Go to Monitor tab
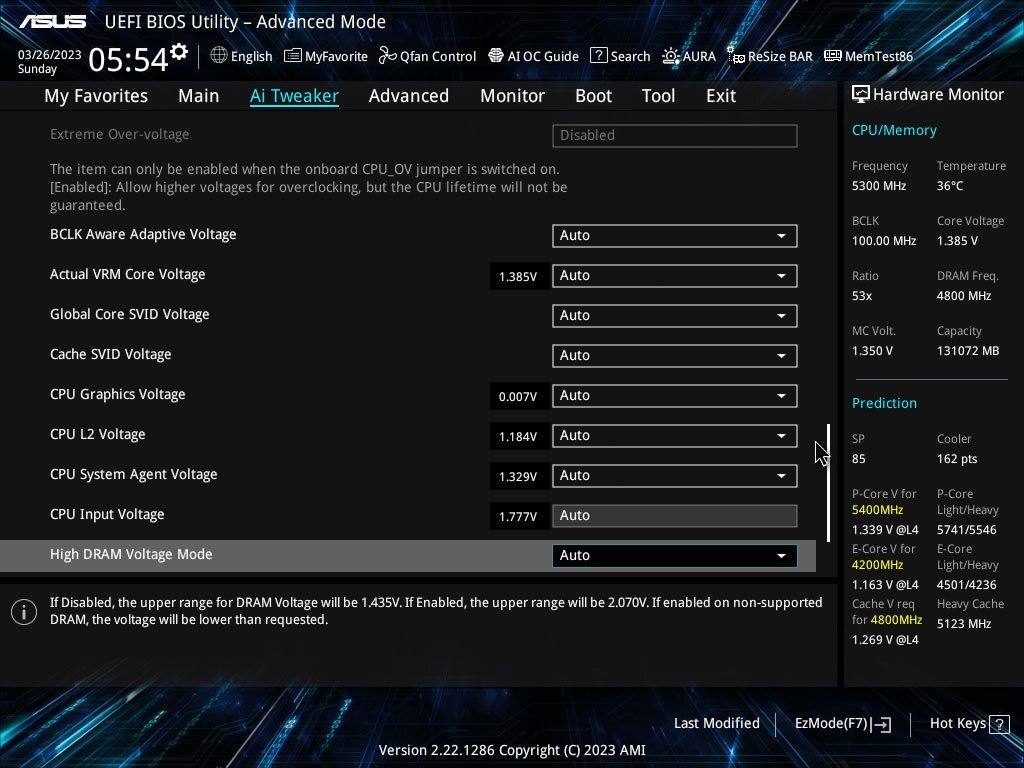The height and width of the screenshot is (768, 1024). click(x=513, y=96)
